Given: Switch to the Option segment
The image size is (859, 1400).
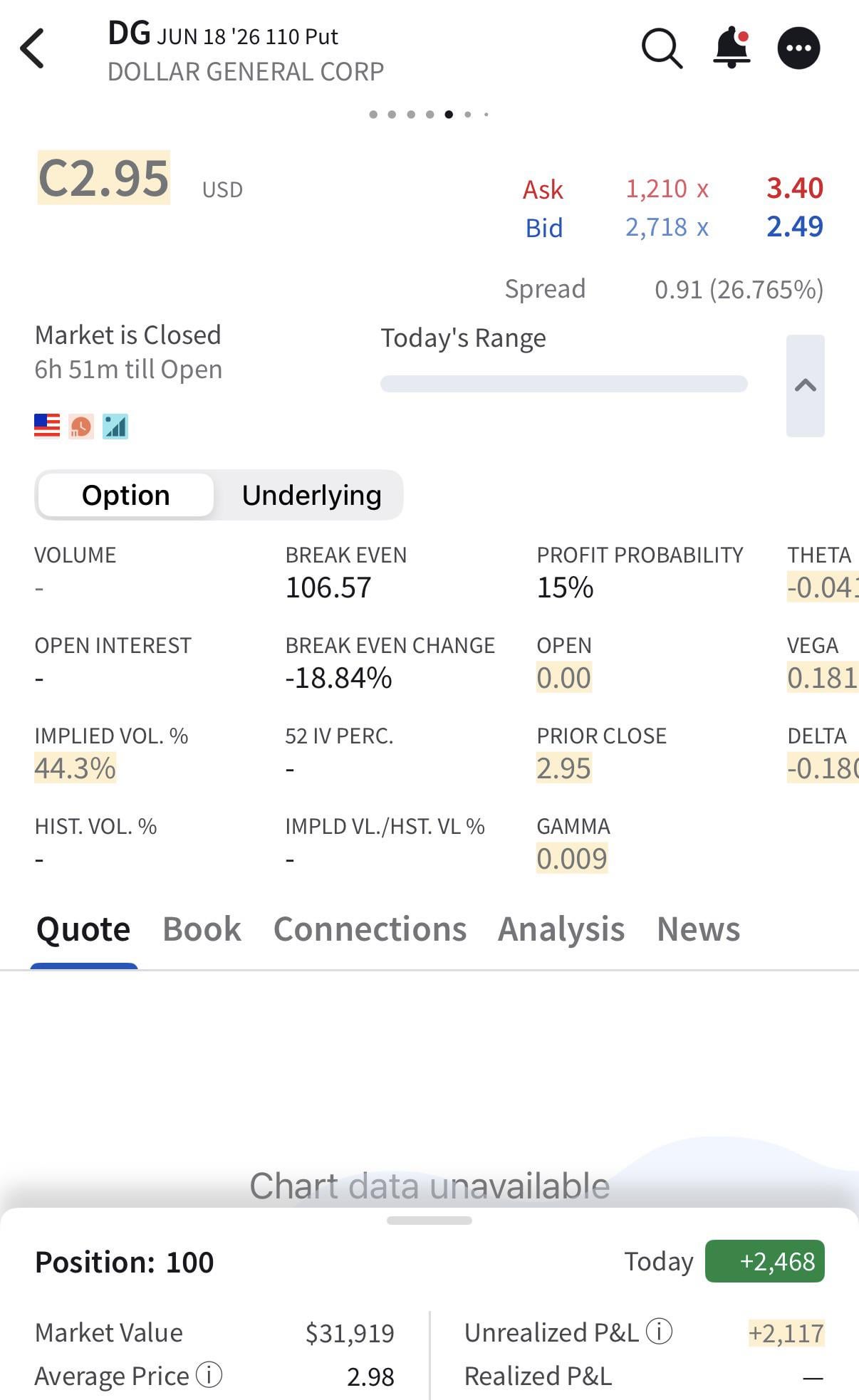Looking at the screenshot, I should (126, 495).
